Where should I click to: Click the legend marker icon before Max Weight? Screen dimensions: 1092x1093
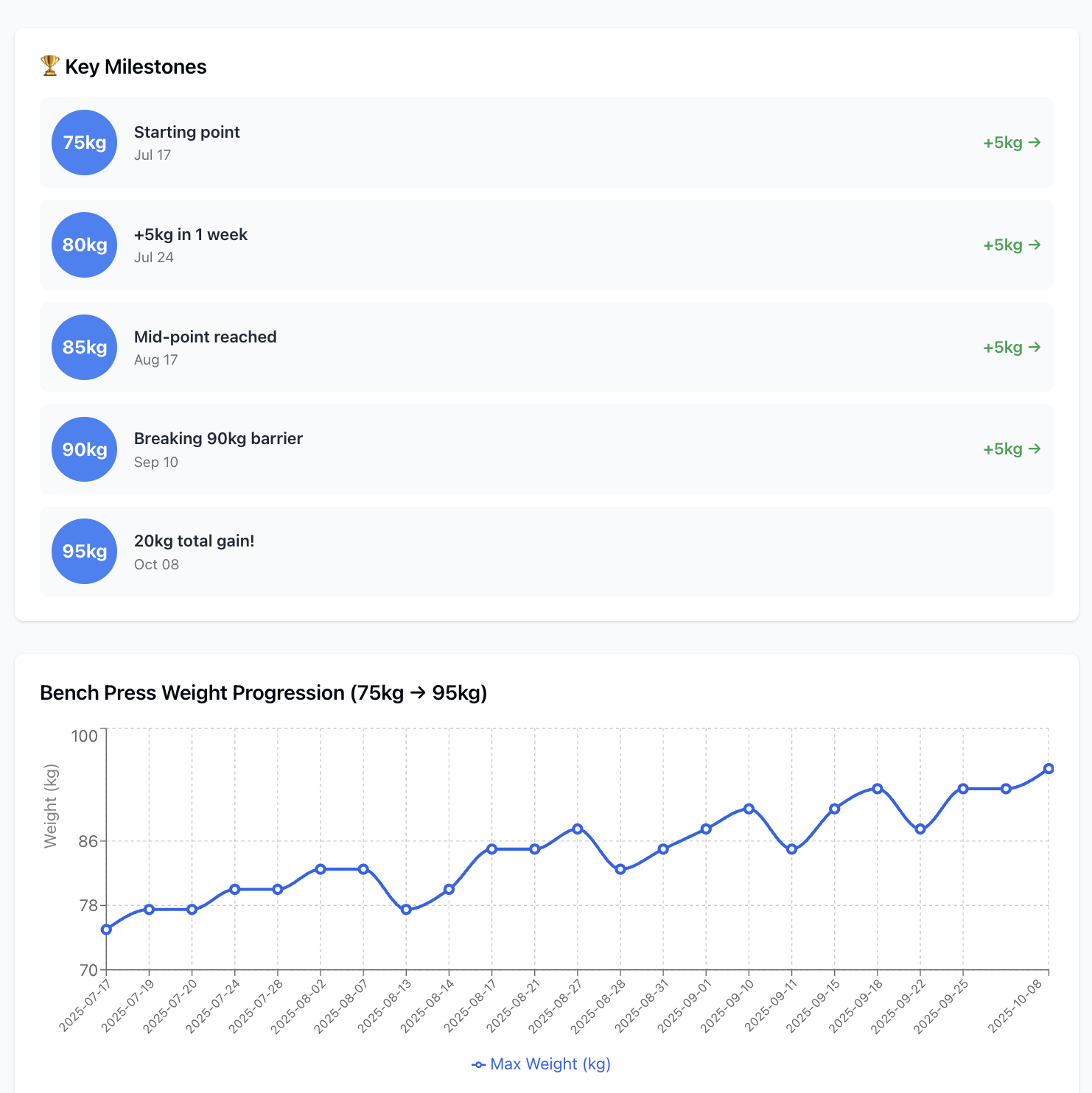coord(478,1064)
